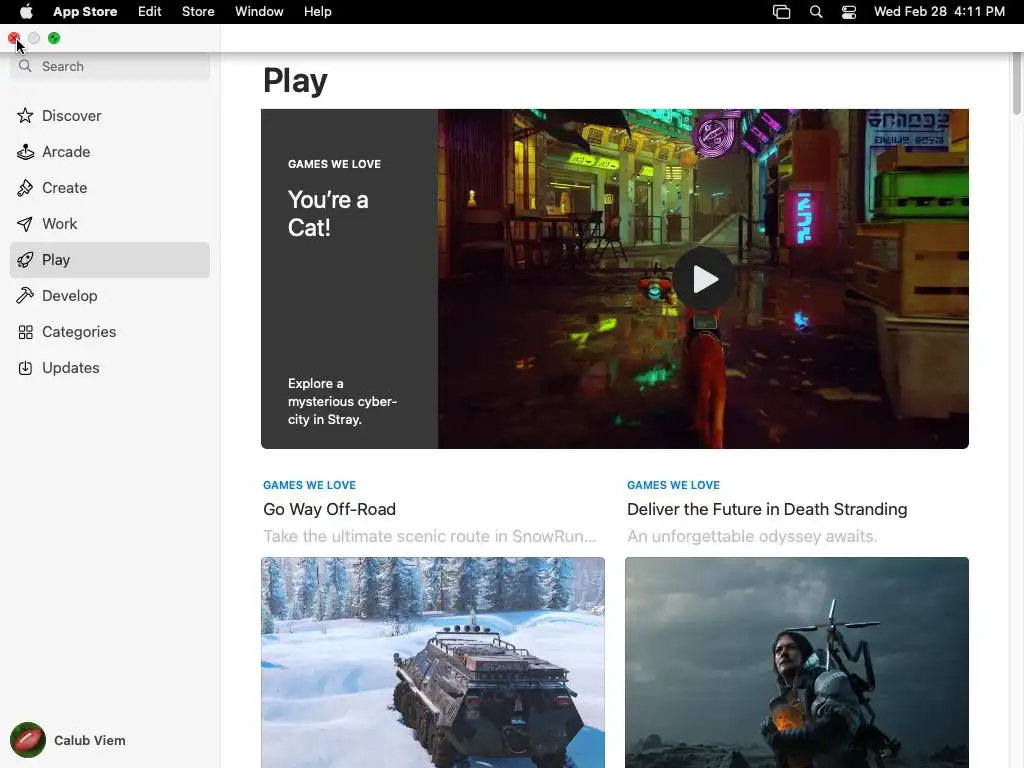Go to the Arcade section label
Image resolution: width=1024 pixels, height=768 pixels.
(x=66, y=152)
